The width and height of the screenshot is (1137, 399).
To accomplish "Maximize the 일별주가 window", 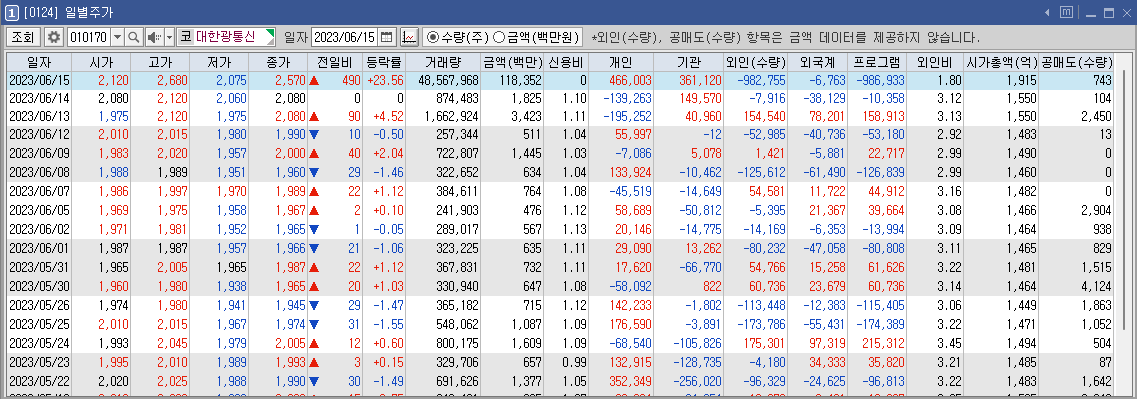I will point(1108,12).
